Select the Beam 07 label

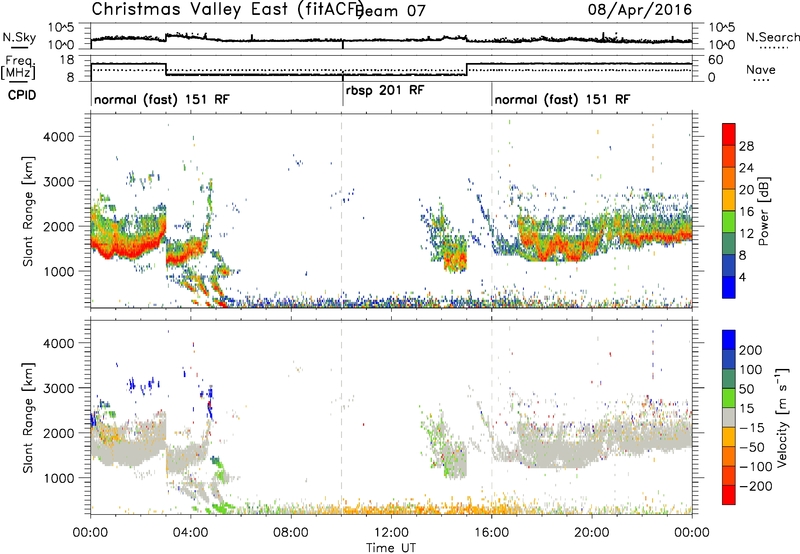click(390, 11)
